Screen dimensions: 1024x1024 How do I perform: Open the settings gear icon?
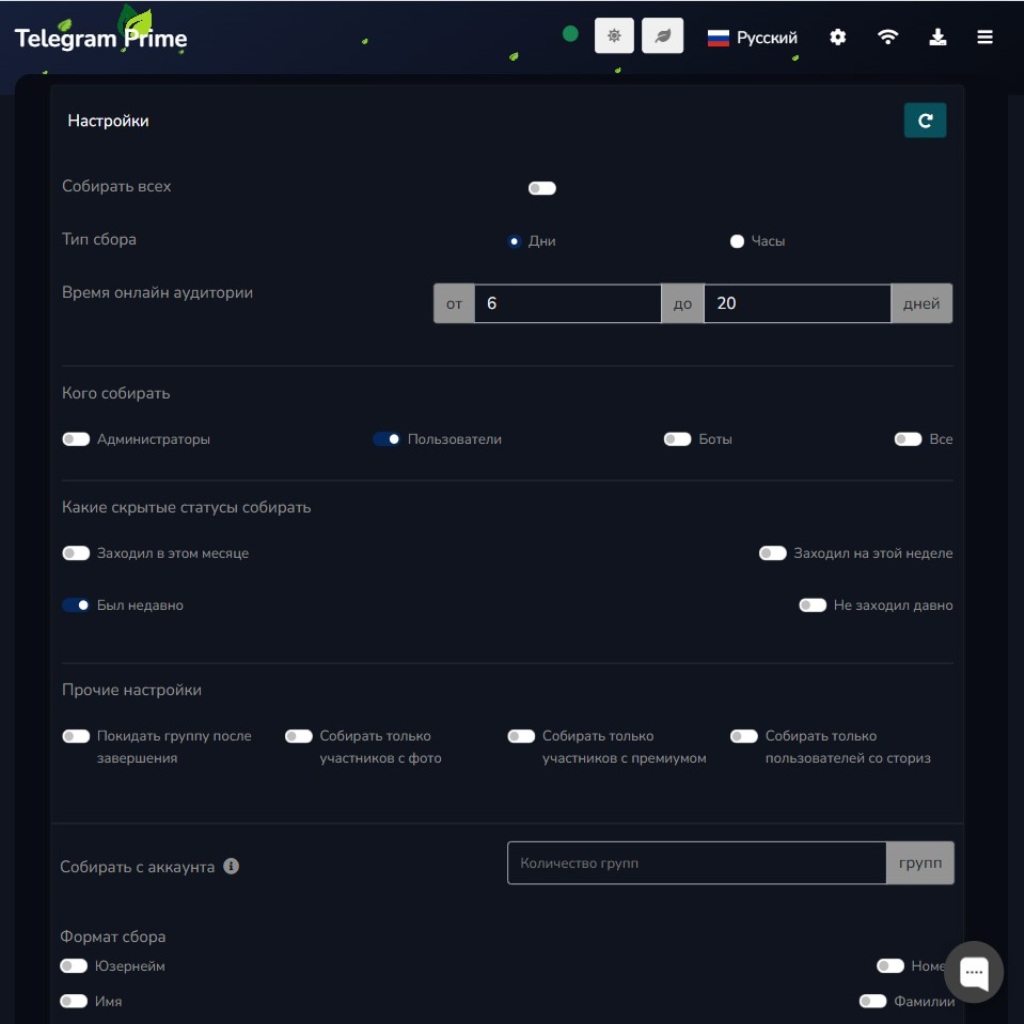point(838,37)
